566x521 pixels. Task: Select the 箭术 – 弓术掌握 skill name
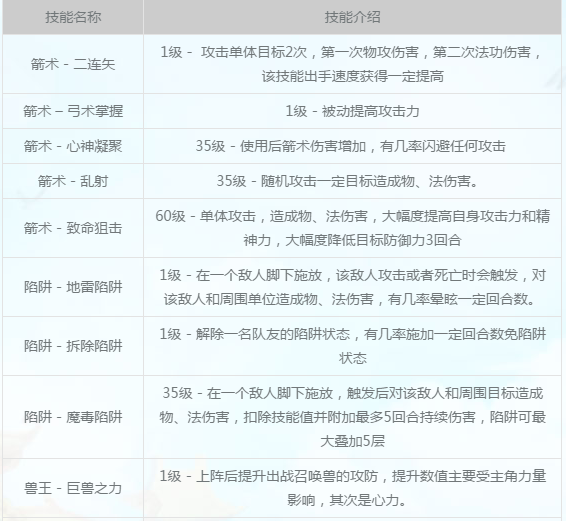[73, 111]
